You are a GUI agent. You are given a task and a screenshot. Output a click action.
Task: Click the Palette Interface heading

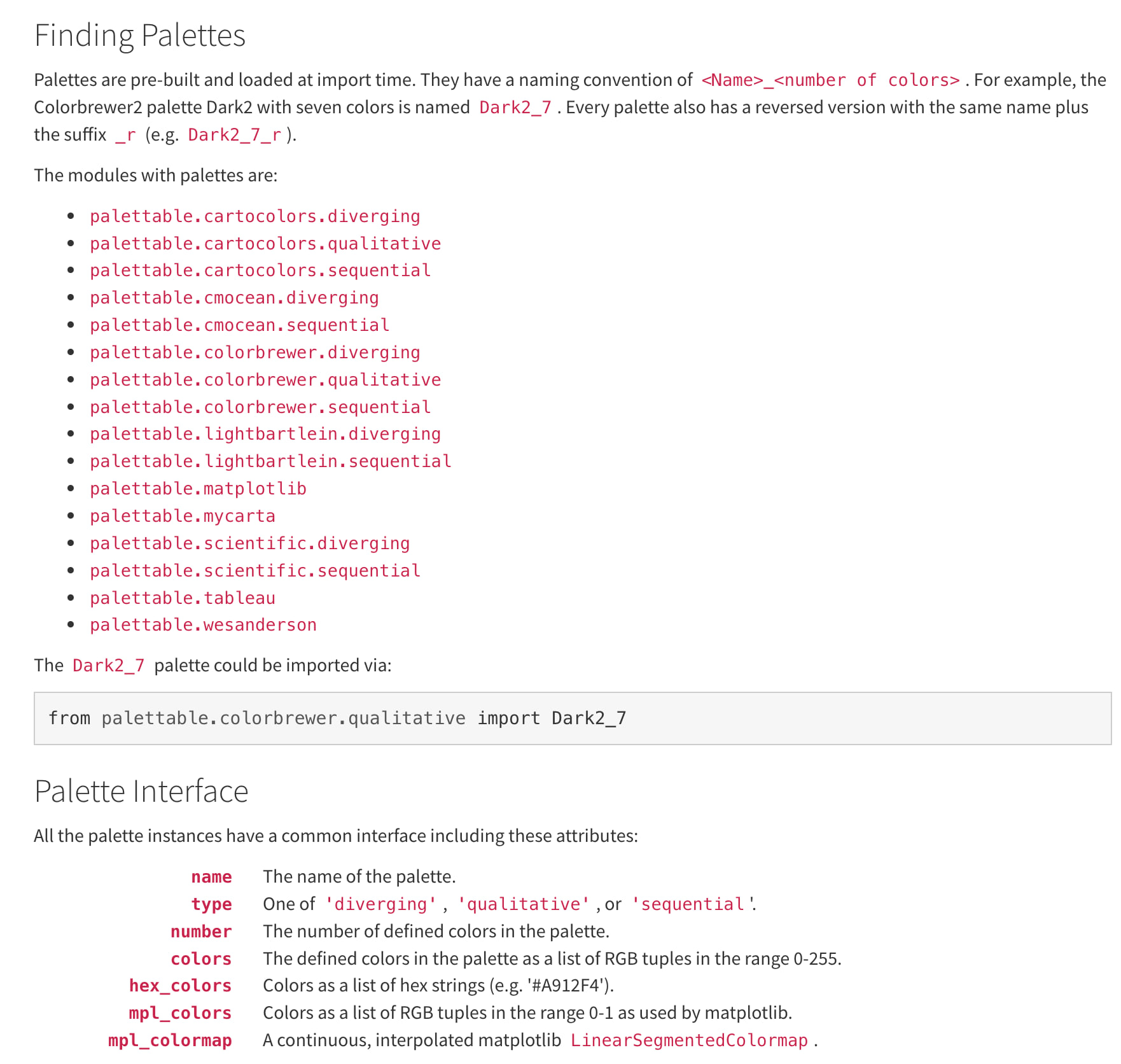pos(141,792)
